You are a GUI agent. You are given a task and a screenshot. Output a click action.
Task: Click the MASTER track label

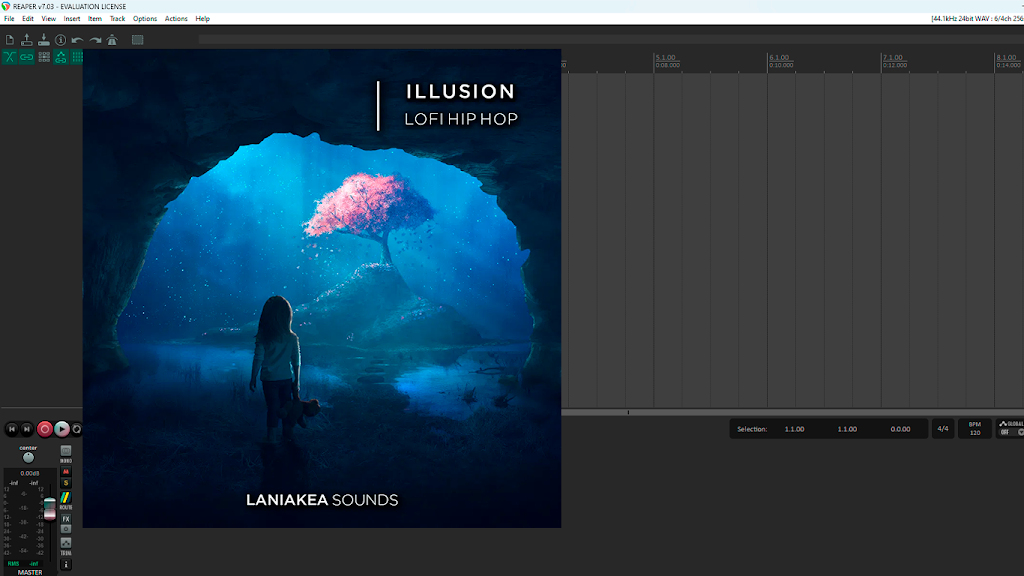[29, 573]
